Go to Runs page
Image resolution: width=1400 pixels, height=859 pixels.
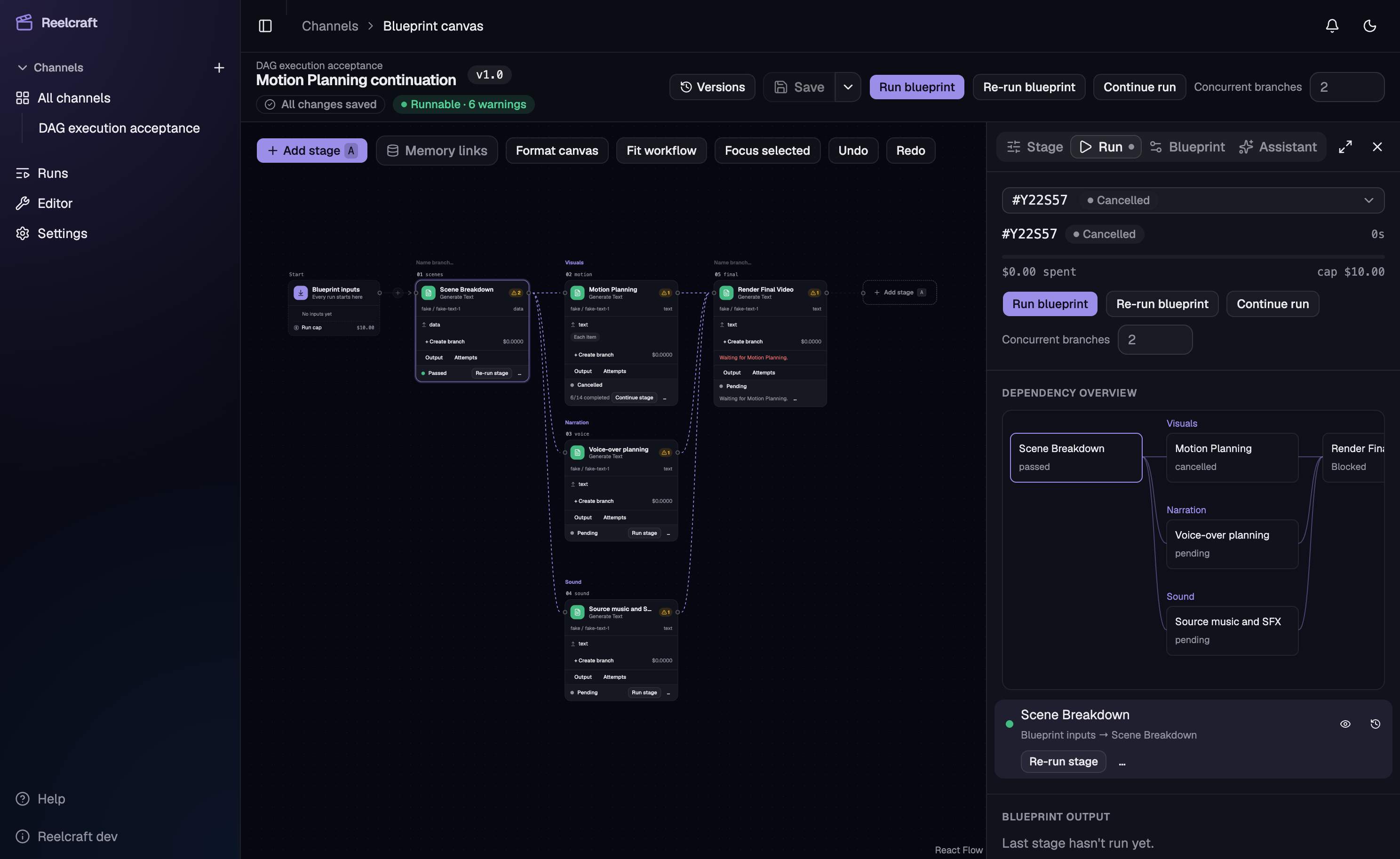[53, 173]
